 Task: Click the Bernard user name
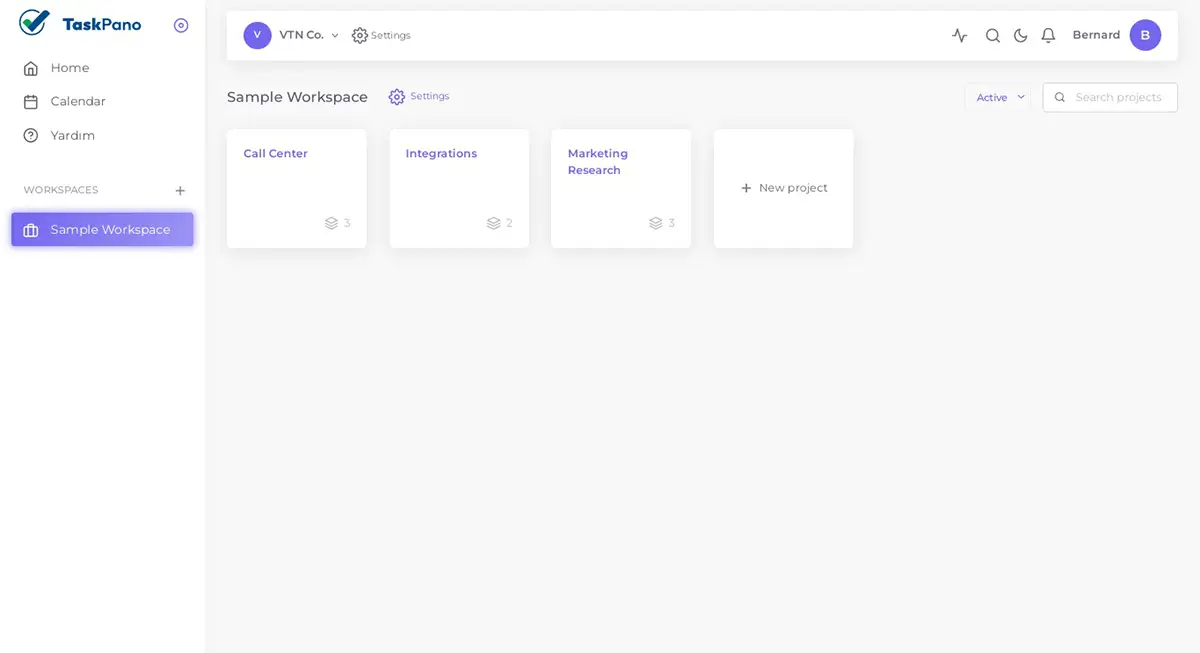1096,35
